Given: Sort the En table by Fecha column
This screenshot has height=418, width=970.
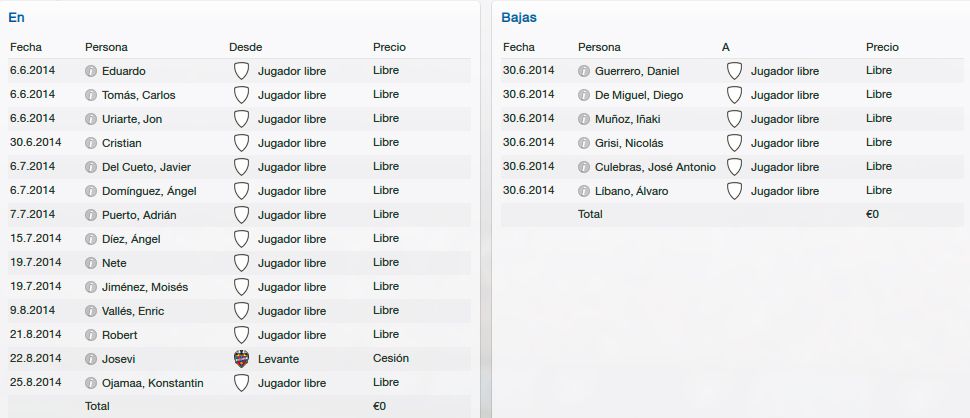Looking at the screenshot, I should 26,47.
